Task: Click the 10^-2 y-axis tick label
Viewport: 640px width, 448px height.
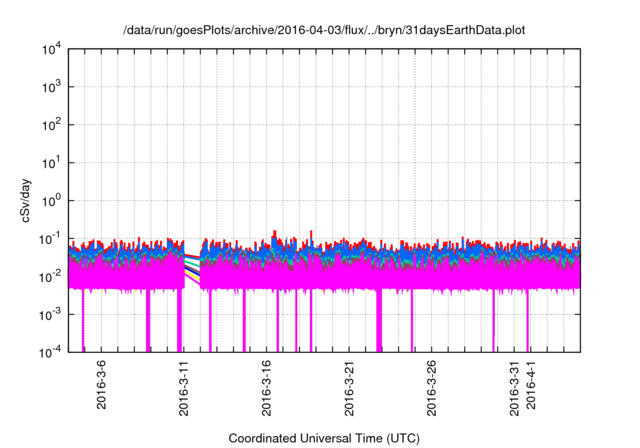Action: tap(50, 277)
